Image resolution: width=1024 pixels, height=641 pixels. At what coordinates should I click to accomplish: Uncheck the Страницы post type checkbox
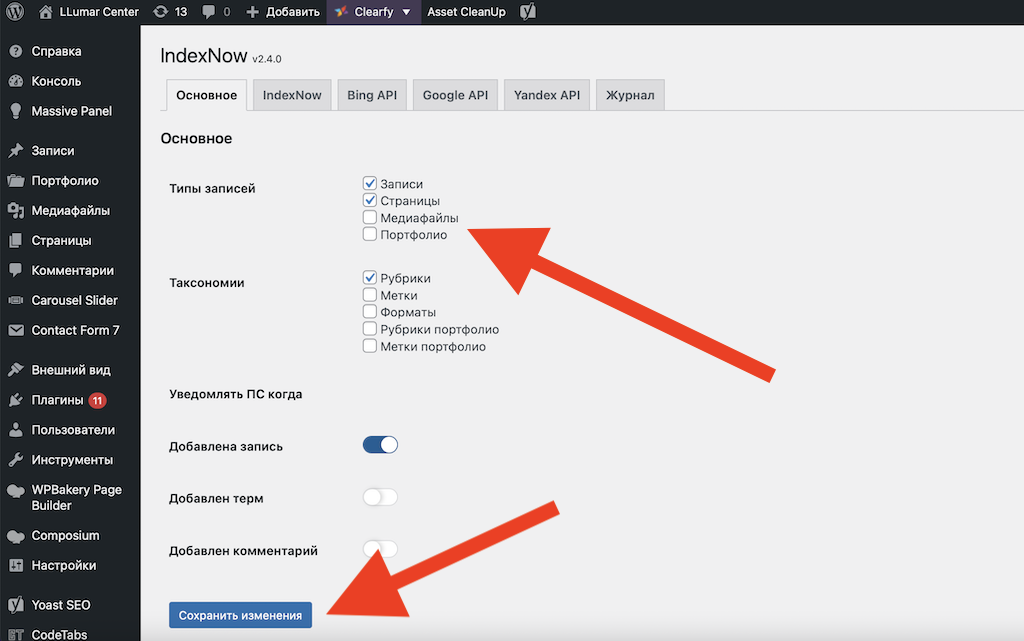370,200
